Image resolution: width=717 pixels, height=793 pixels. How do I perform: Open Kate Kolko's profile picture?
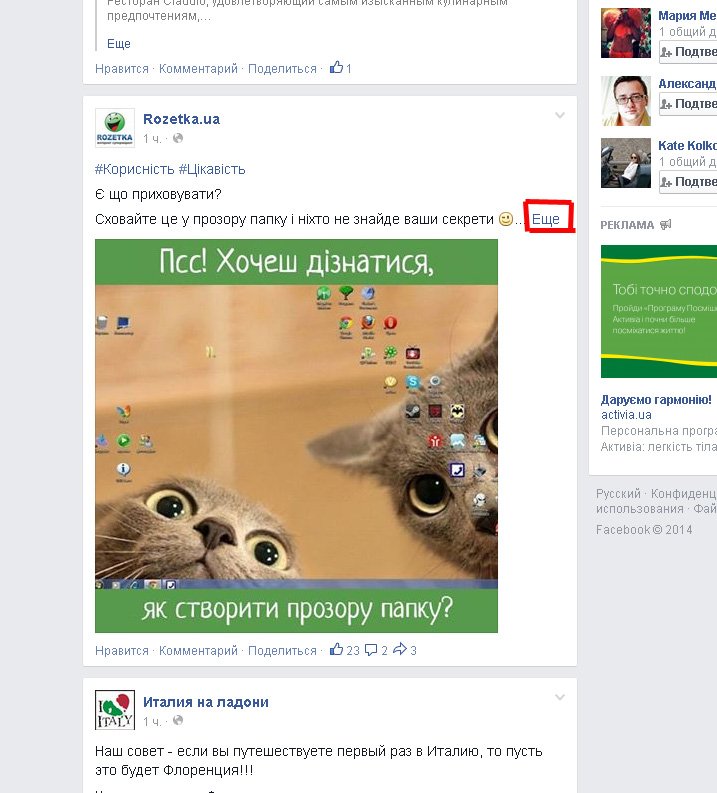click(x=625, y=163)
